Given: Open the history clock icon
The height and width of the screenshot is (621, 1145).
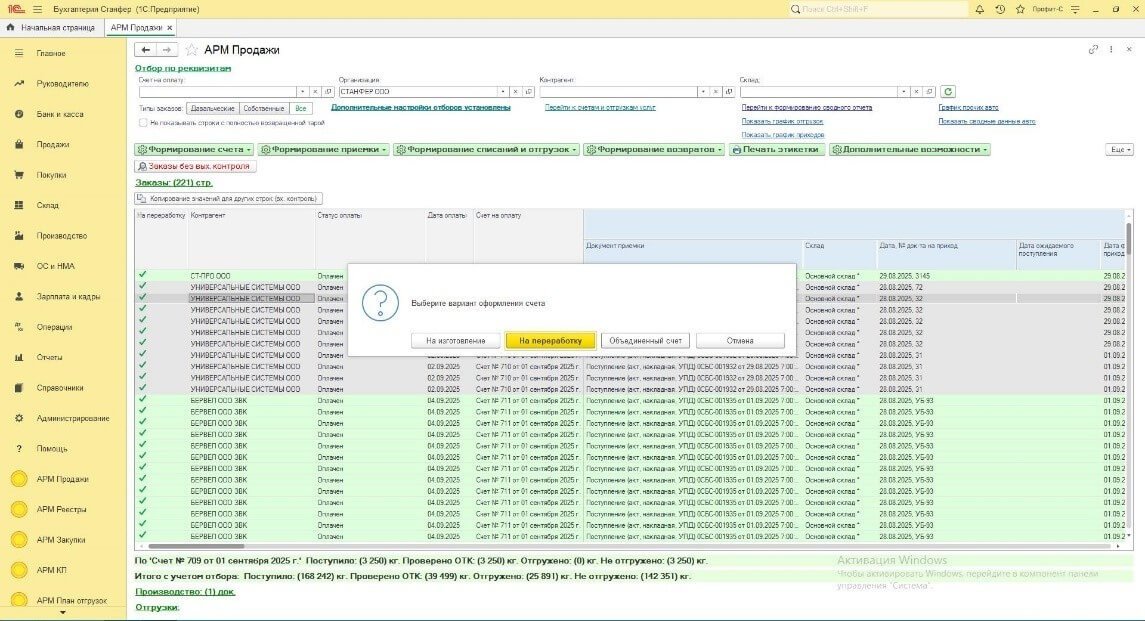Looking at the screenshot, I should pos(1001,9).
